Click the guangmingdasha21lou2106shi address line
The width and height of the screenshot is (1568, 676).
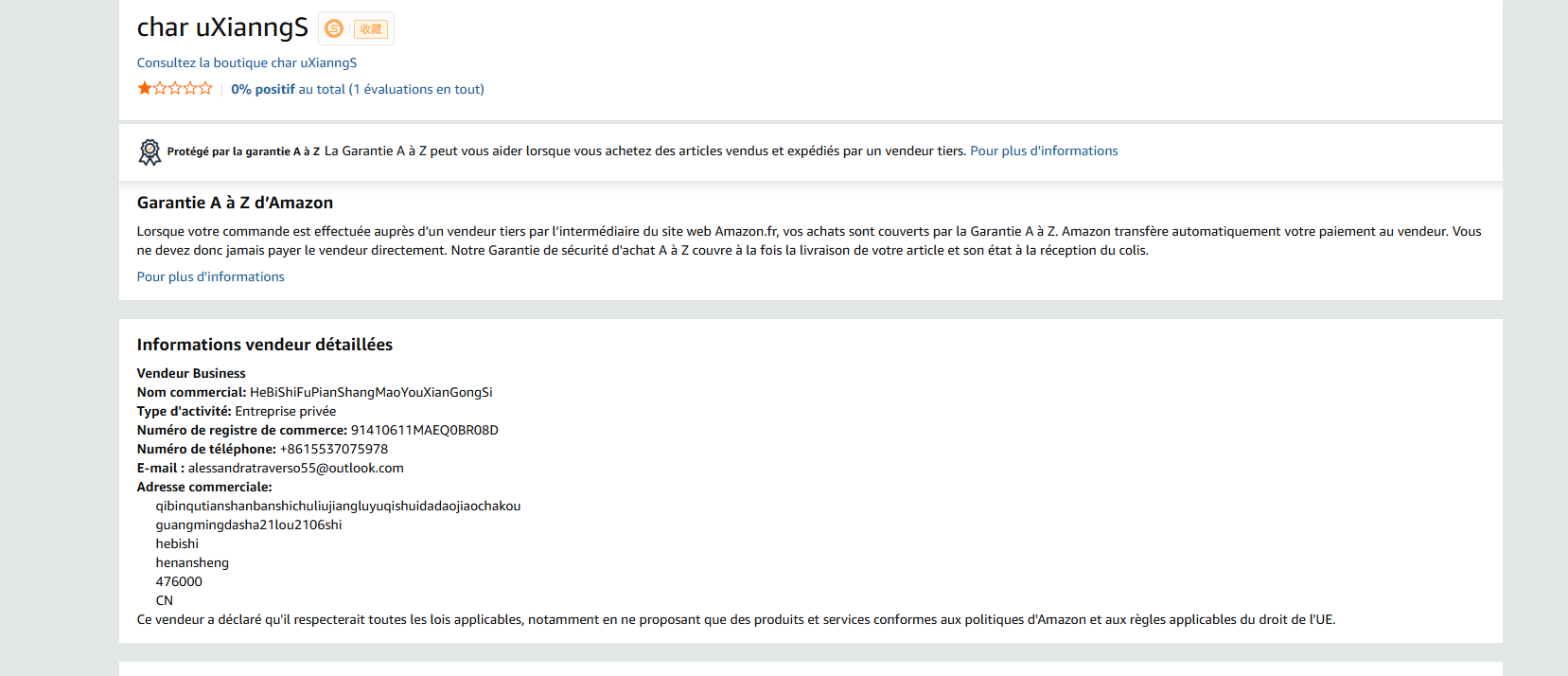coord(249,525)
